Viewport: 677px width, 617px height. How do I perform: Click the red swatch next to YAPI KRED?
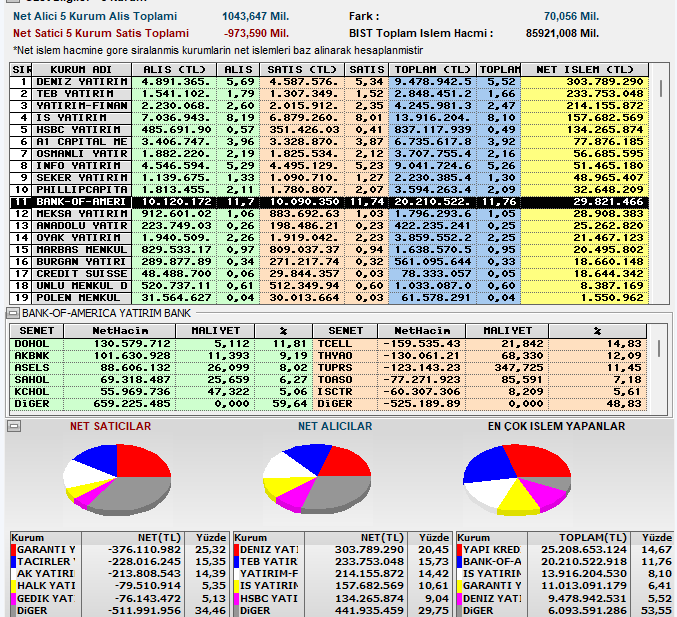point(460,550)
